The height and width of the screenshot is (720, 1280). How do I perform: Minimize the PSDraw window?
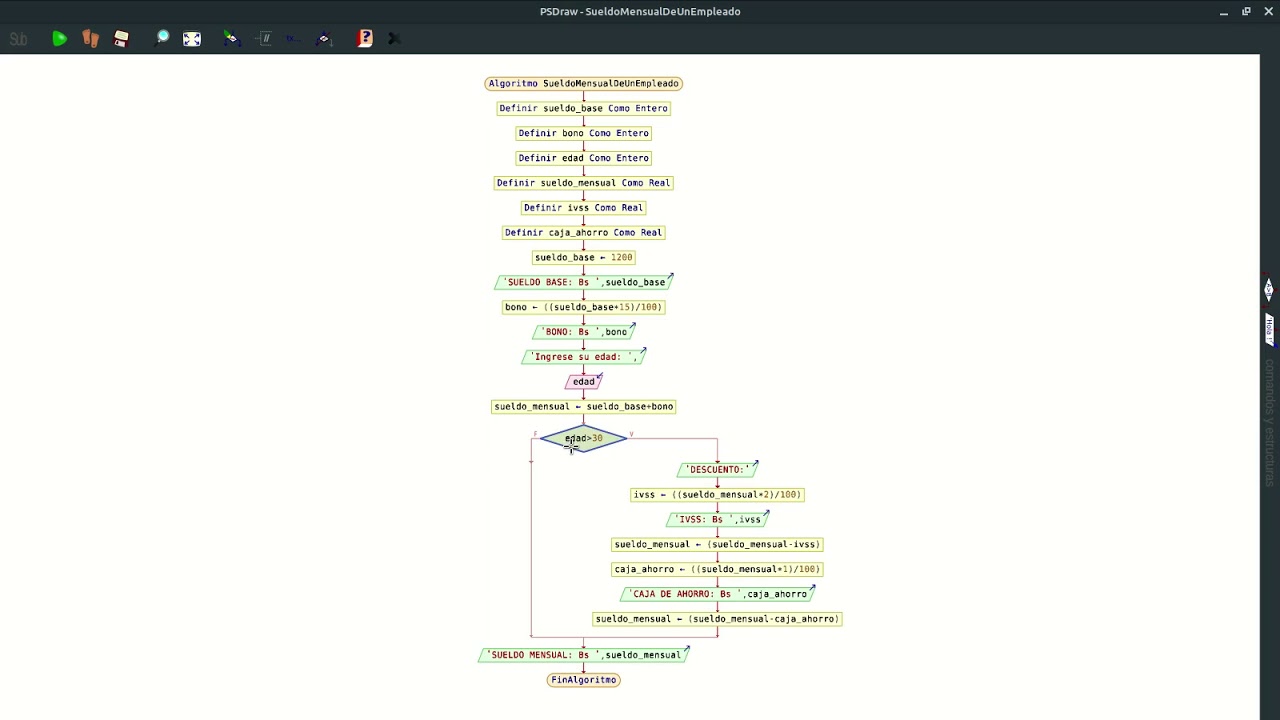(x=1224, y=12)
